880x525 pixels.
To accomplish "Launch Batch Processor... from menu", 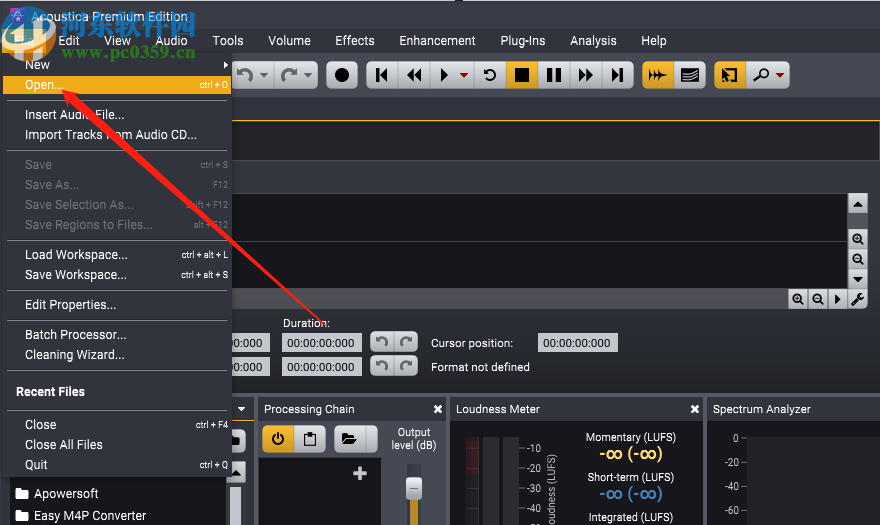I will click(x=117, y=335).
